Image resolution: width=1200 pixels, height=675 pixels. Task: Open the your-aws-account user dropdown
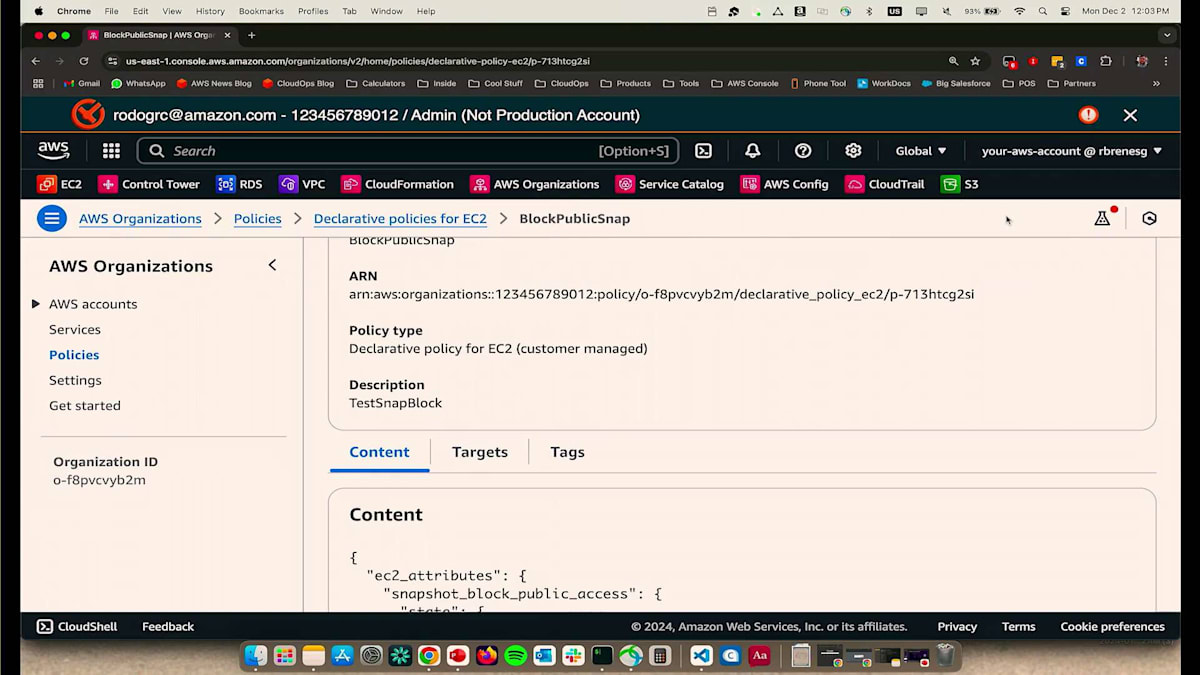[x=1072, y=151]
